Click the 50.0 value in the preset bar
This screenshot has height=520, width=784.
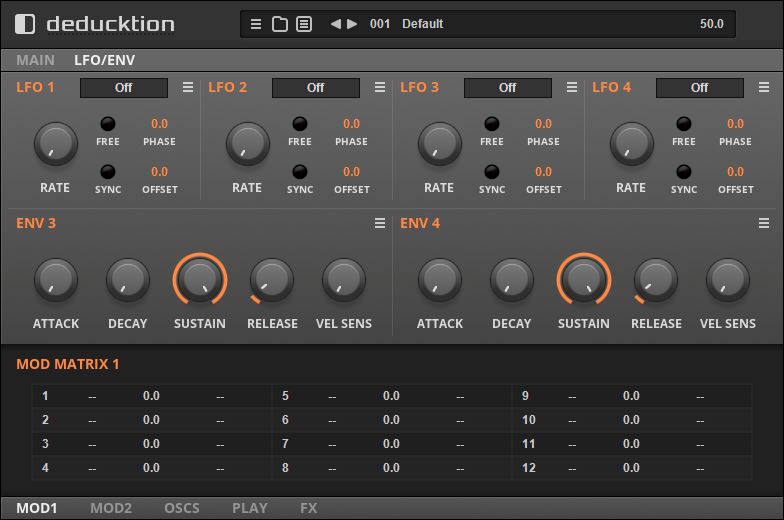point(712,24)
